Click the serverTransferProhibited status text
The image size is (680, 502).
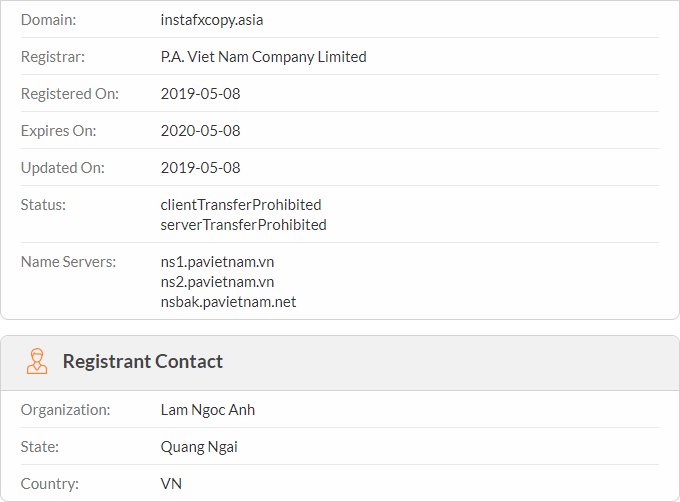pyautogui.click(x=243, y=225)
